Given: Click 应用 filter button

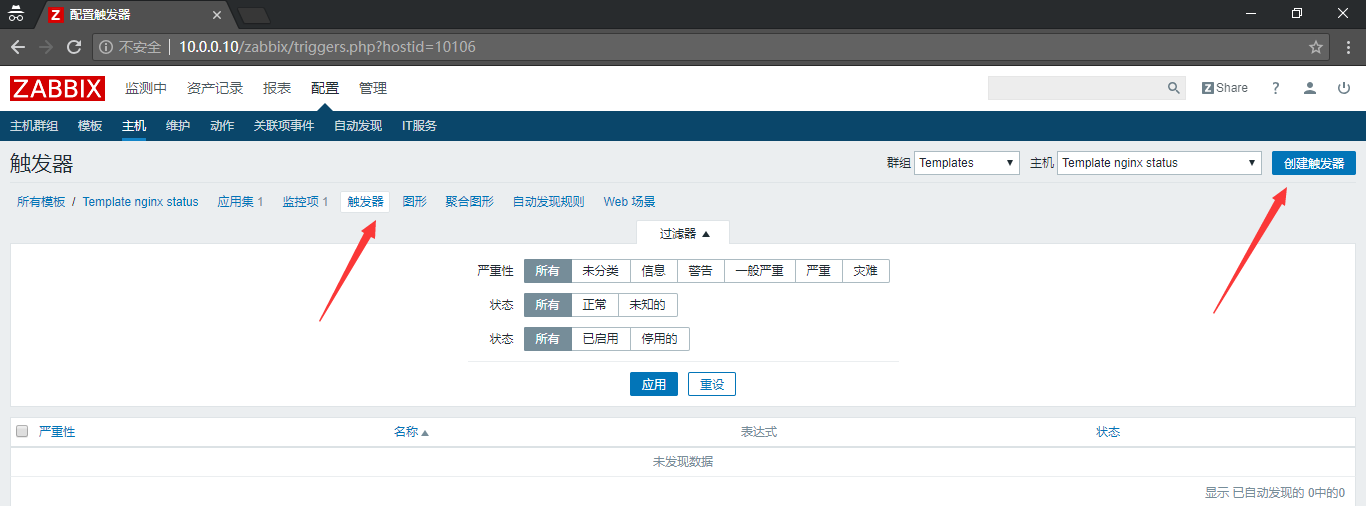Looking at the screenshot, I should (654, 384).
